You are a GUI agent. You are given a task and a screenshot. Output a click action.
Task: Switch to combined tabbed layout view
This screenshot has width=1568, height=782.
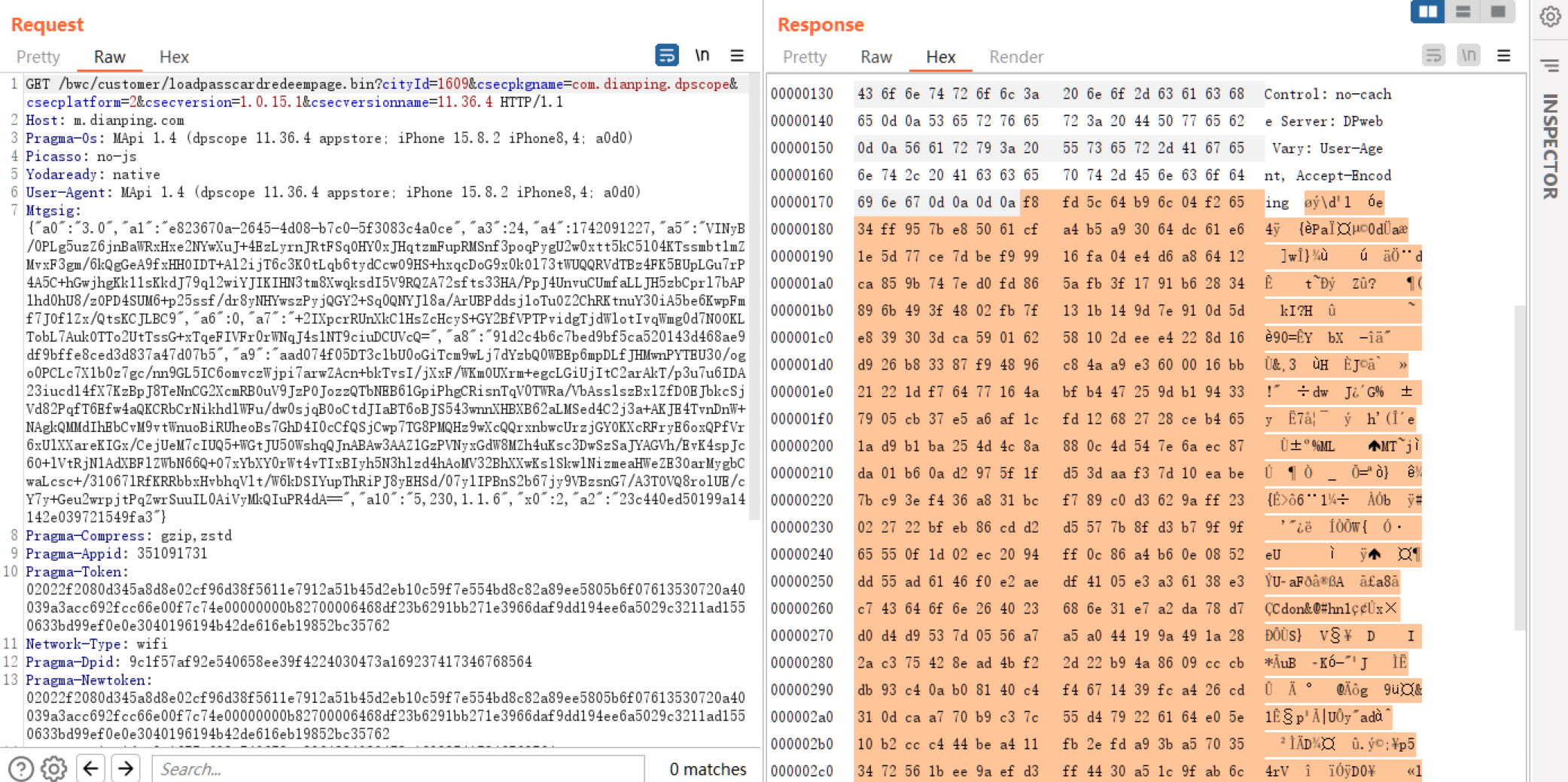[x=1497, y=12]
